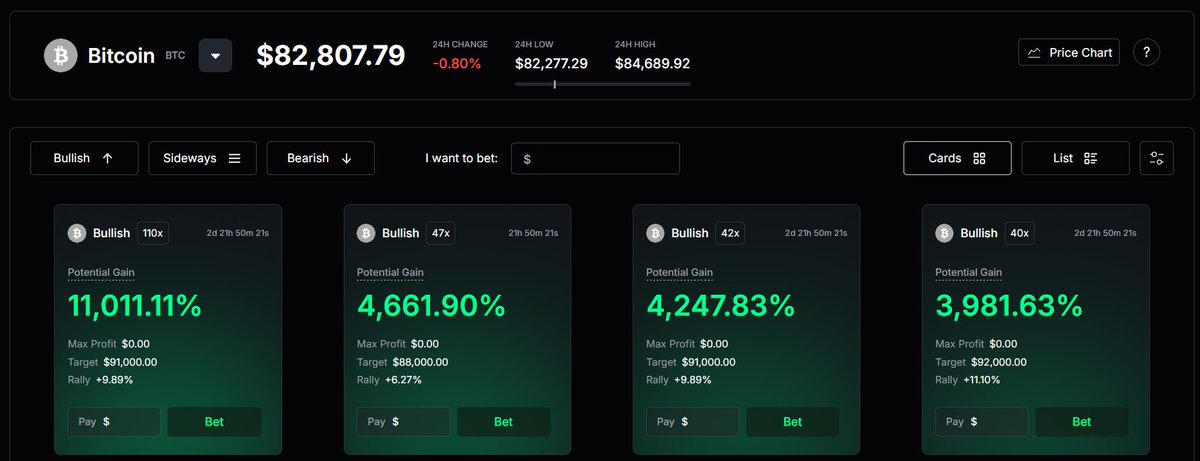The height and width of the screenshot is (461, 1200).
Task: Open the BTC asset selector dropdown
Action: (215, 55)
